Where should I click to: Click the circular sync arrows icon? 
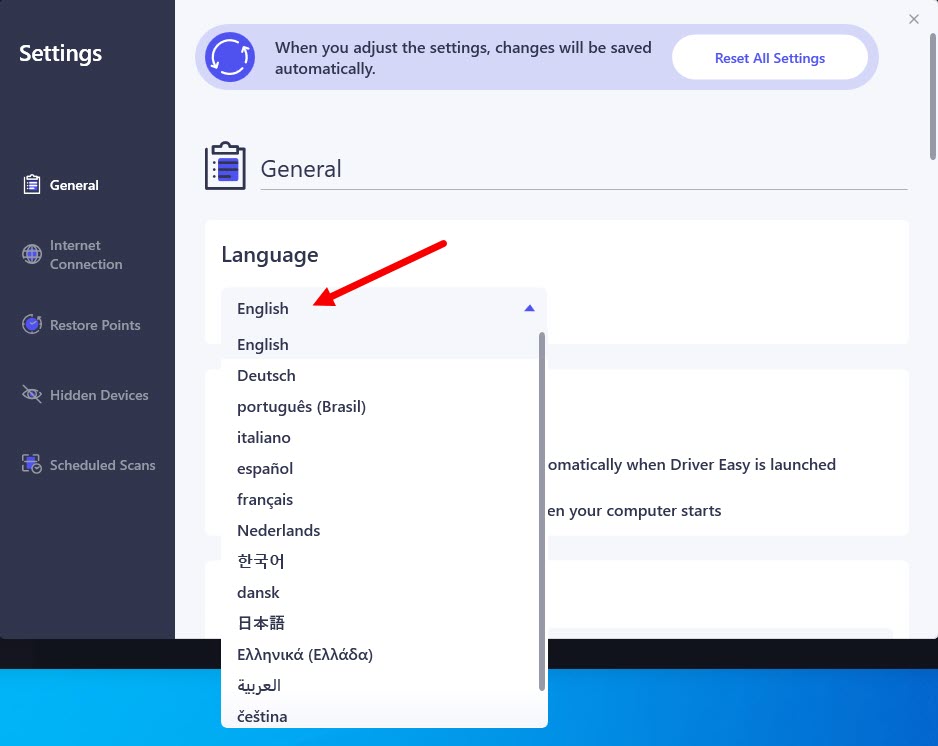pyautogui.click(x=230, y=57)
